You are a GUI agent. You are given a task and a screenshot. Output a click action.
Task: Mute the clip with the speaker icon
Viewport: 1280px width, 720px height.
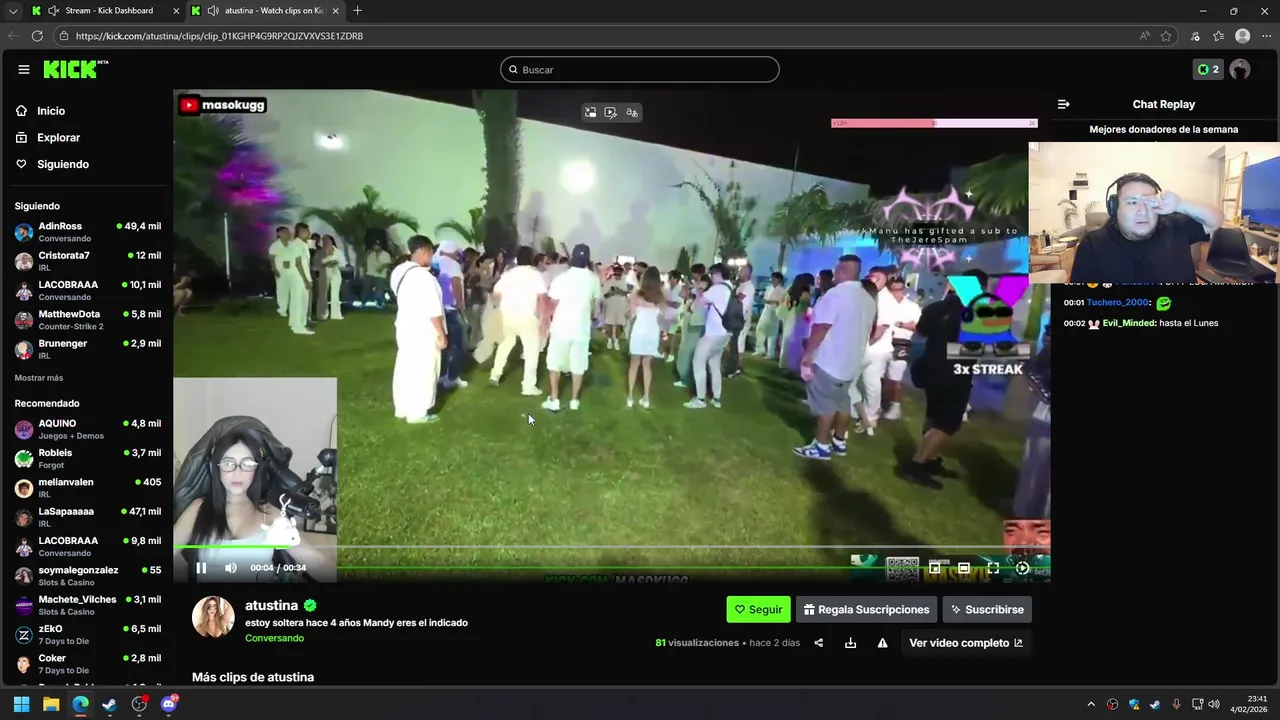[x=231, y=568]
